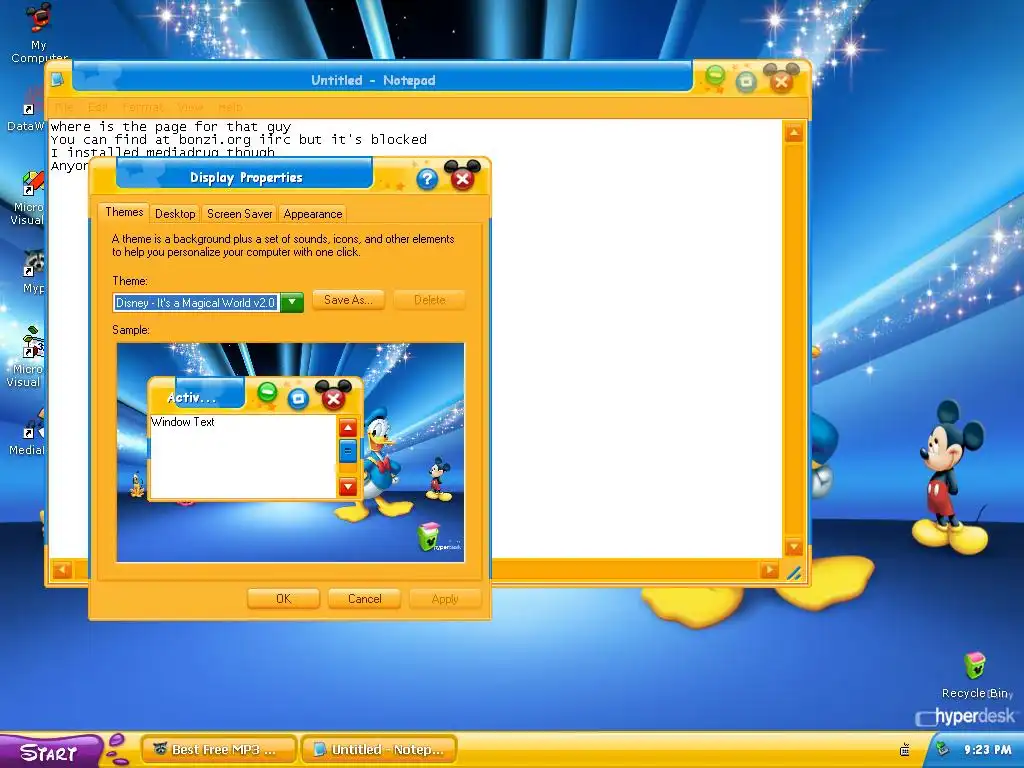The image size is (1024, 768).
Task: Click the sample preview's red scroll-down arrow
Action: [x=348, y=486]
